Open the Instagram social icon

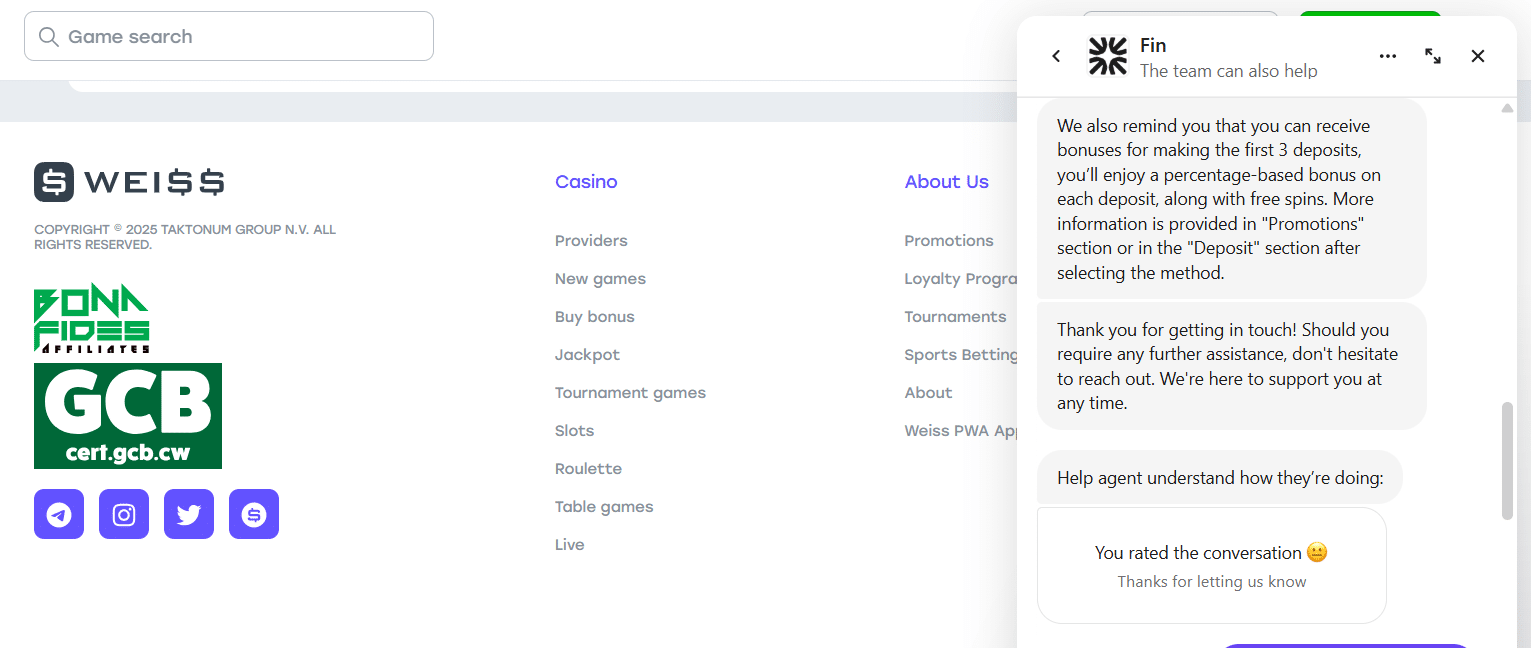pos(124,514)
